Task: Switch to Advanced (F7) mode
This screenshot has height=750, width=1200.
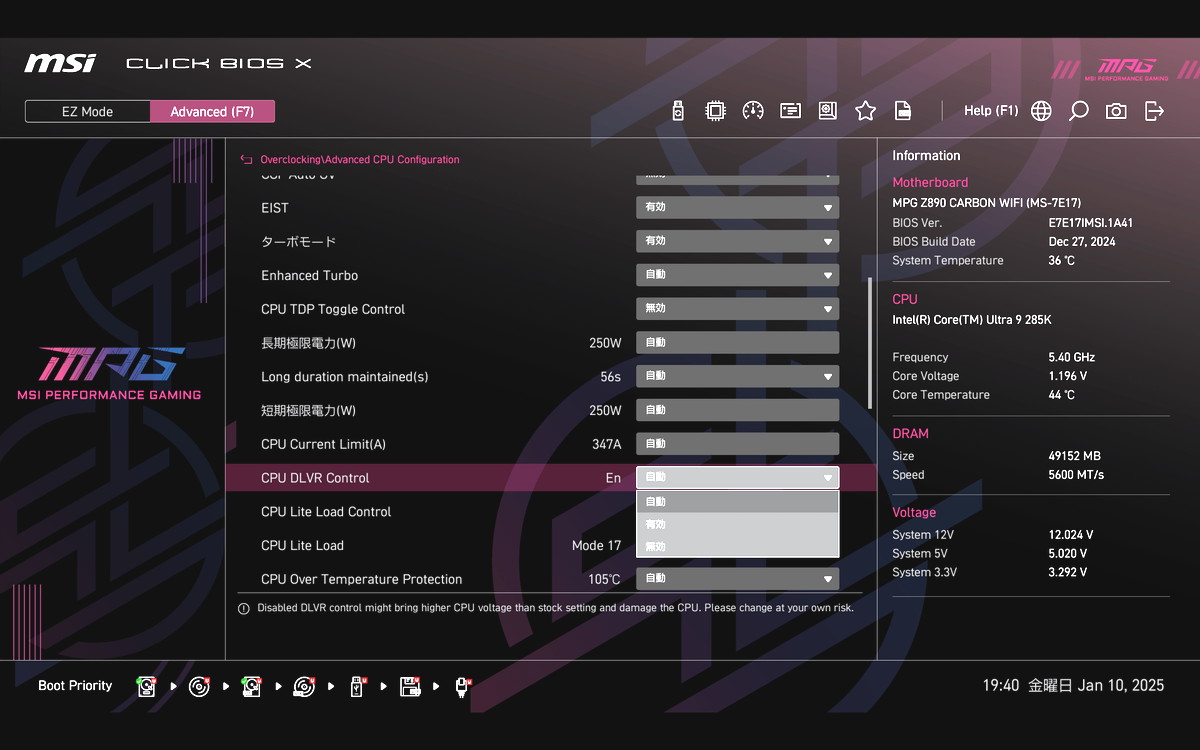Action: [x=212, y=111]
